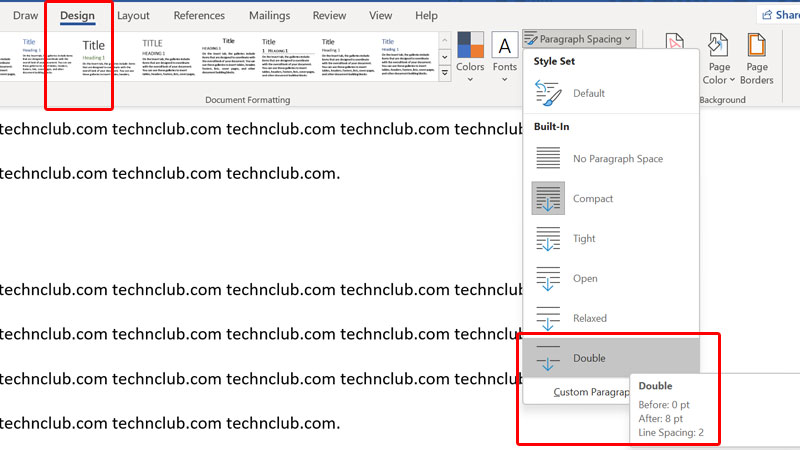Click the Watermark icon
Image resolution: width=800 pixels, height=450 pixels.
coord(674,42)
